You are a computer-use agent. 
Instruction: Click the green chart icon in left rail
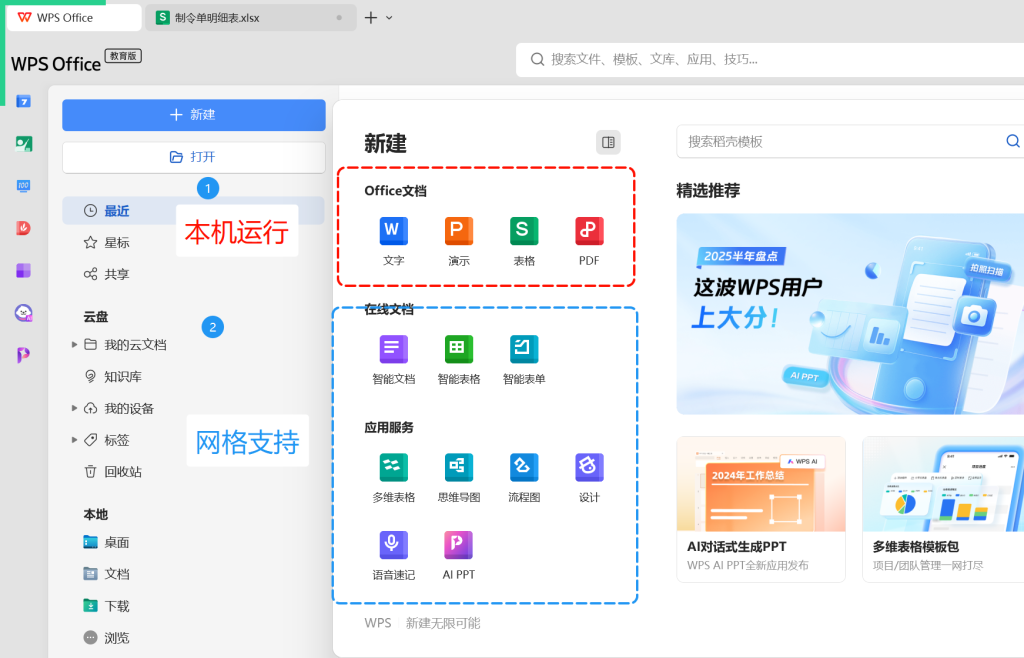point(24,144)
